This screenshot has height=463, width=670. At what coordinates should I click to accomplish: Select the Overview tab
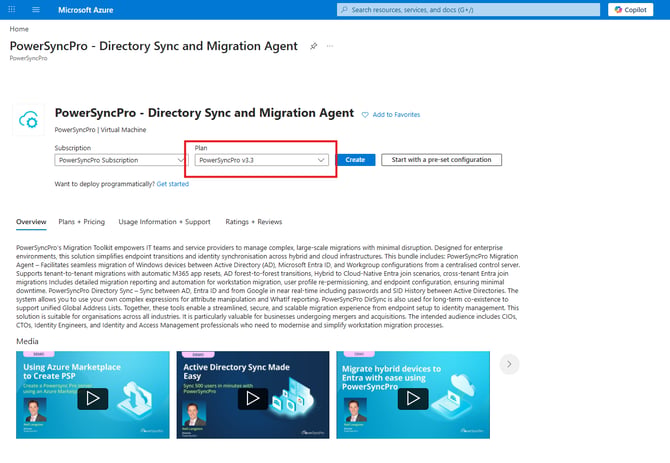[31, 222]
